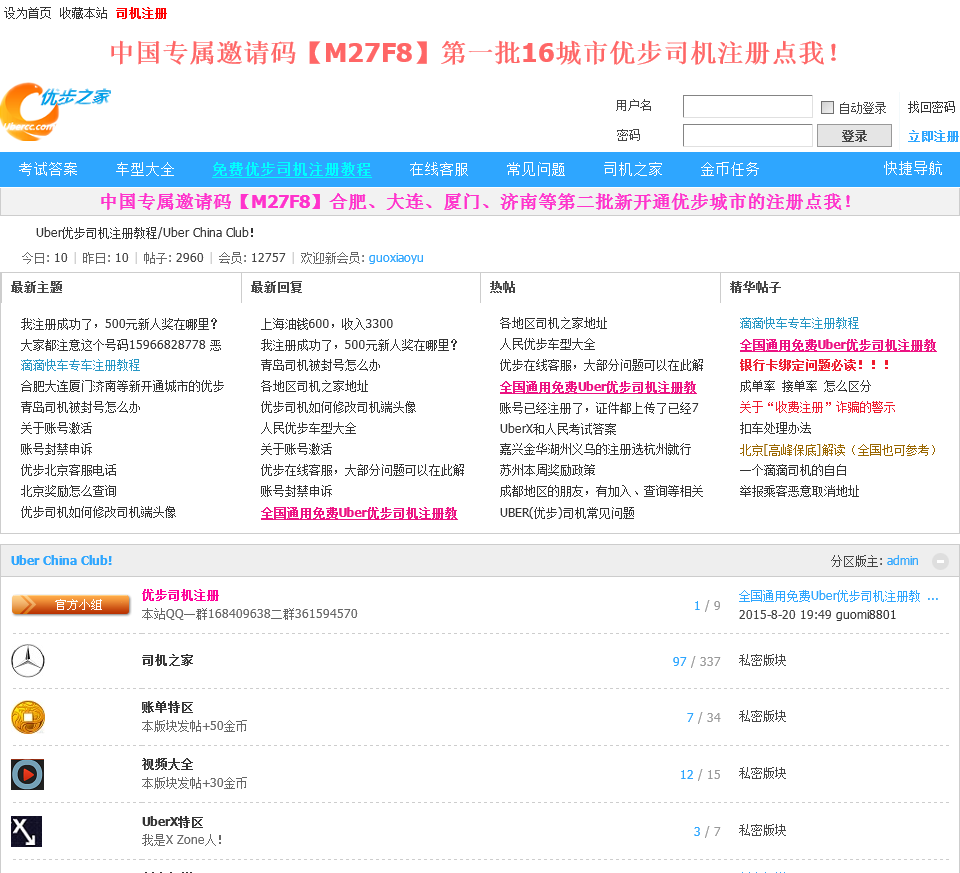
Task: Open 优步北京客服电话 topic
Action: click(x=69, y=470)
